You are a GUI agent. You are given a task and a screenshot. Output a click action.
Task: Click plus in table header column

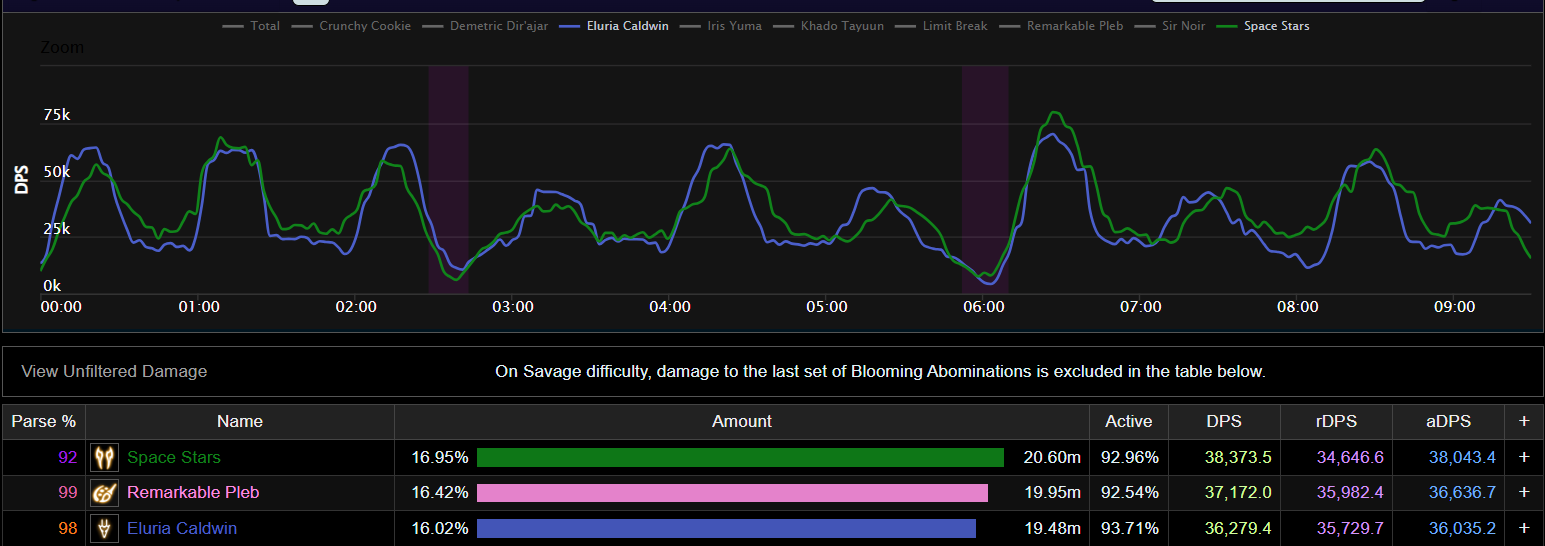[1524, 421]
